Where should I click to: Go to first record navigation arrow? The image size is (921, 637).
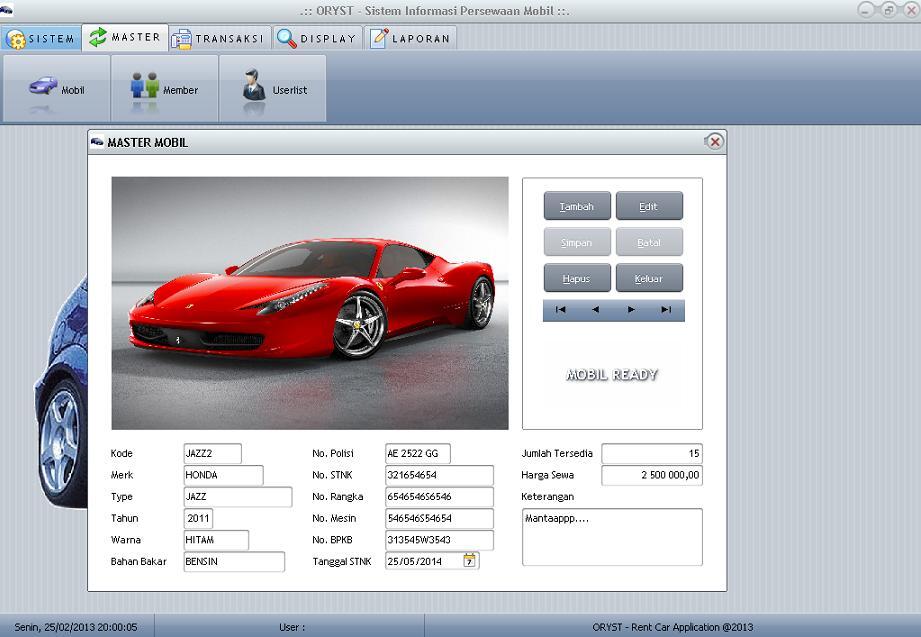coord(560,310)
